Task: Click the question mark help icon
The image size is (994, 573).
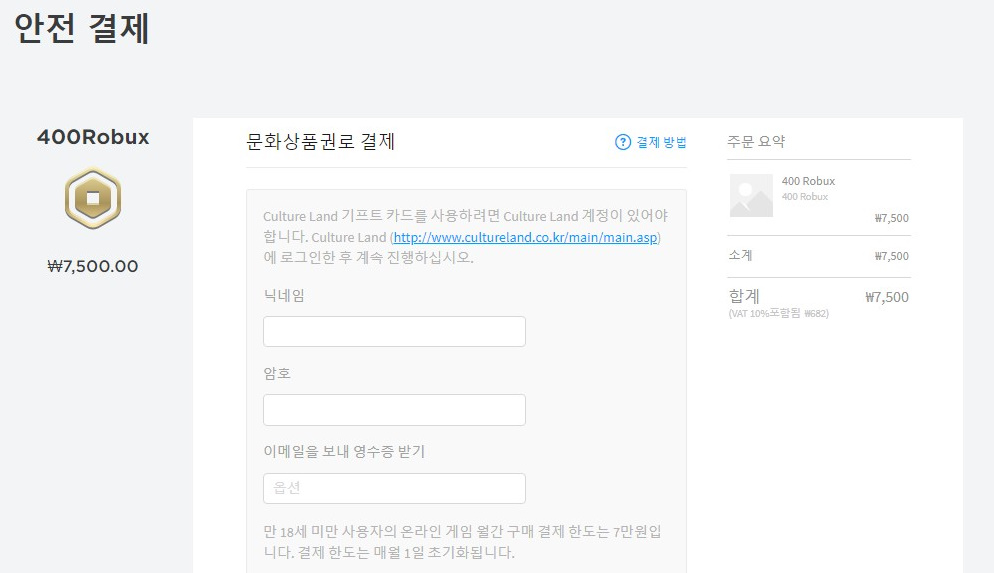Action: click(623, 142)
